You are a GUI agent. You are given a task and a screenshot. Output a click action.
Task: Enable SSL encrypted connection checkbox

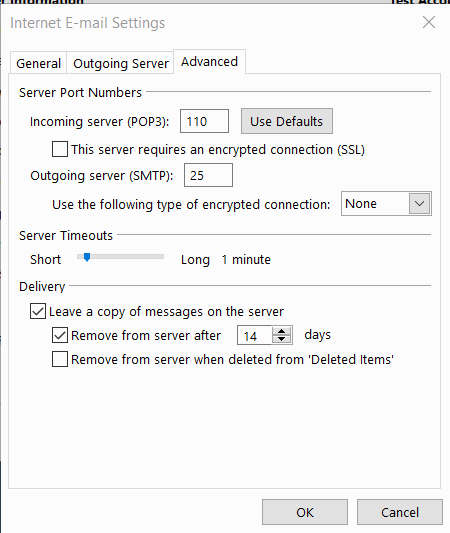point(60,149)
